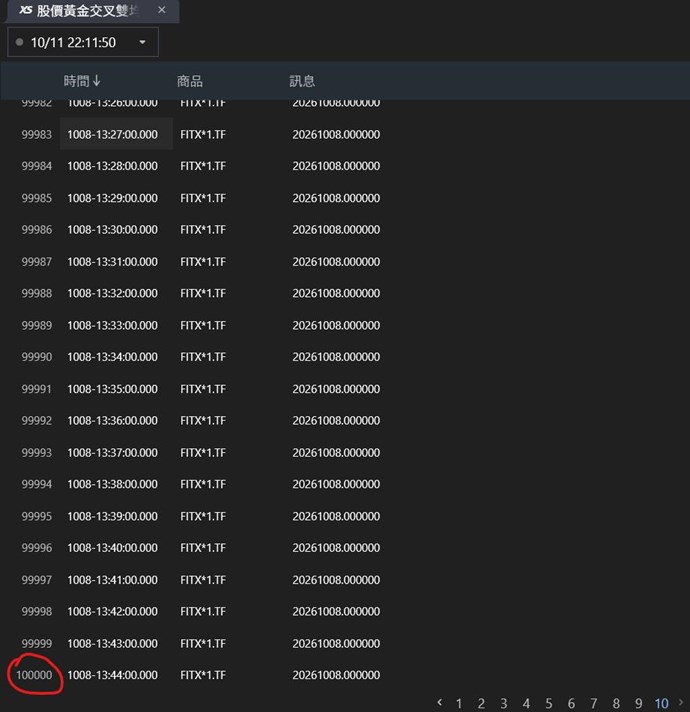Go to page 7
The height and width of the screenshot is (712, 690).
[594, 703]
